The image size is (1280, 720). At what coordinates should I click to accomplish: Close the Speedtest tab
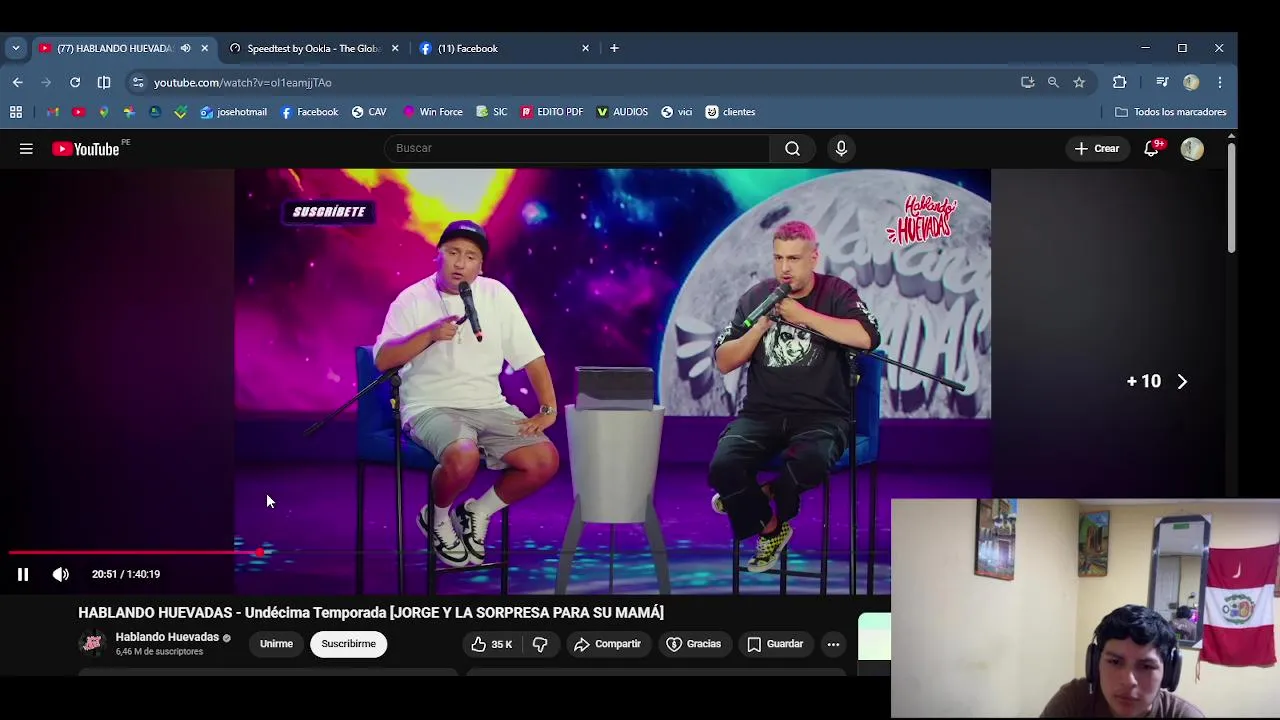coord(394,48)
